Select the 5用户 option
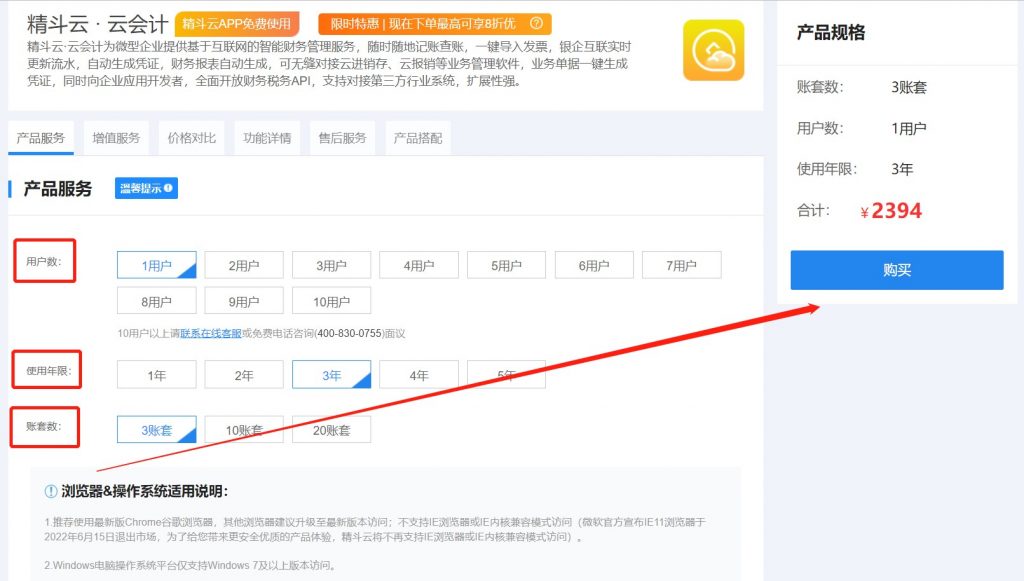Screen dimensions: 1024x581 coord(507,265)
